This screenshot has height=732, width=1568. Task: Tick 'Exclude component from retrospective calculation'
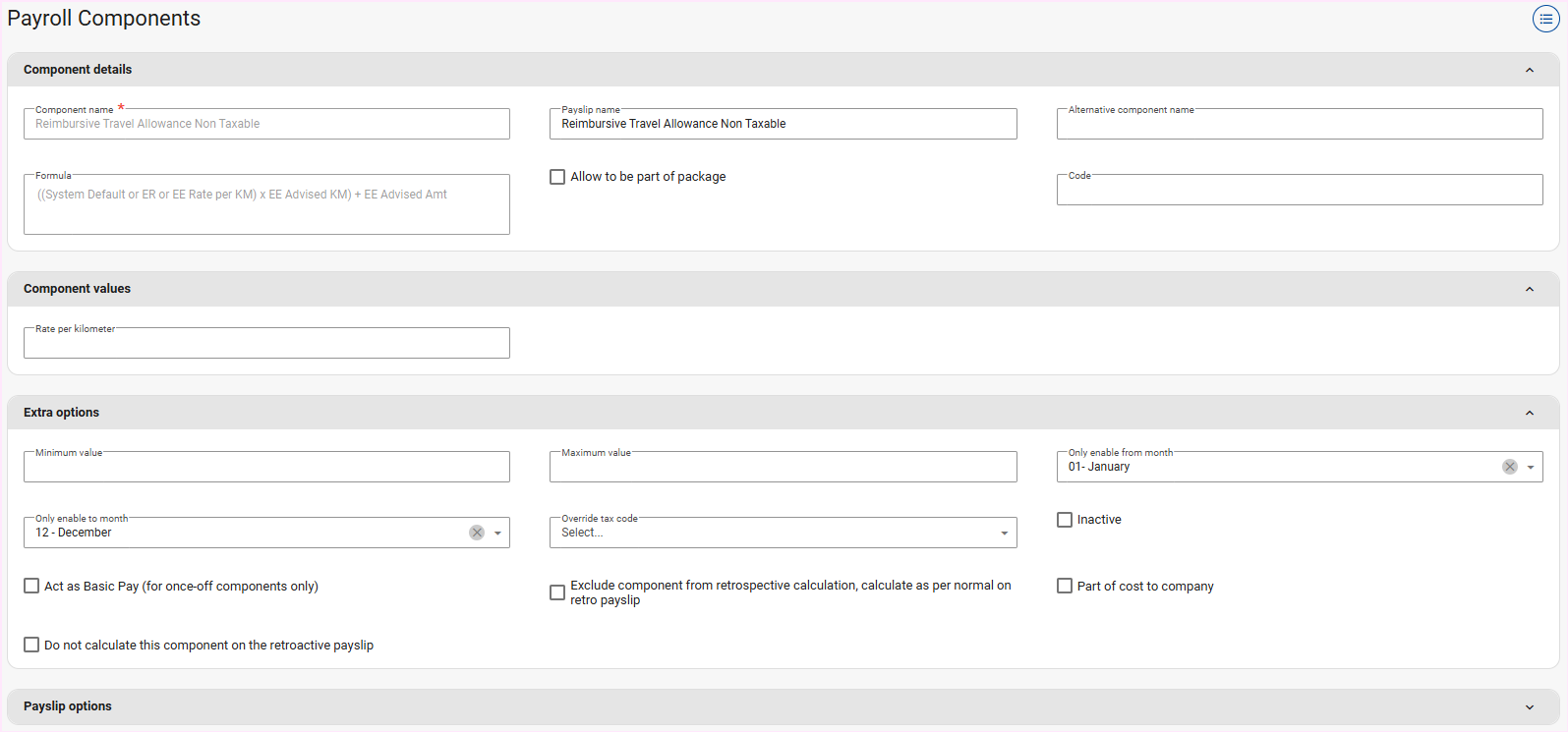(557, 592)
